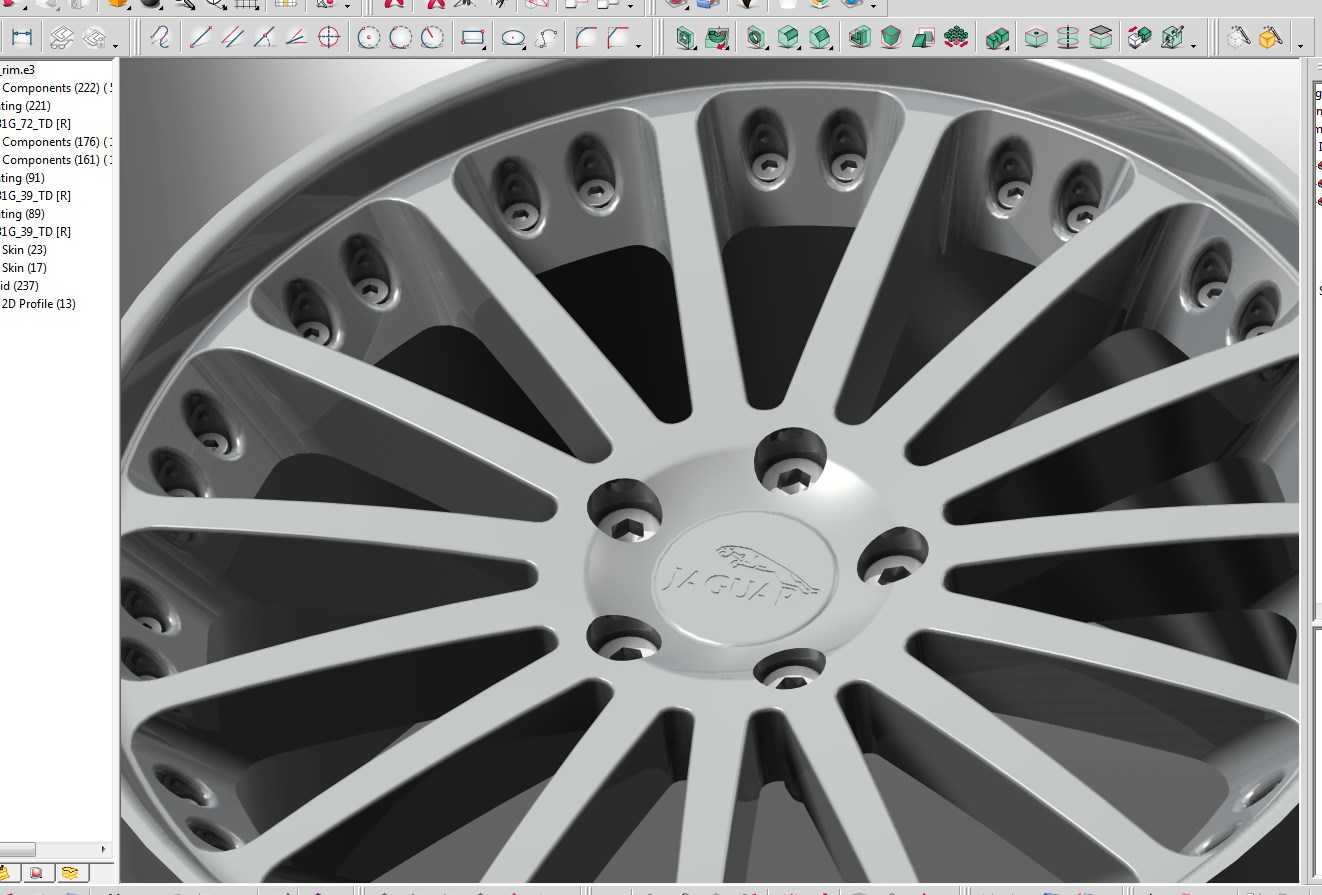Select the rectangle sketch tool
Screen dimensions: 1322x895
click(473, 39)
